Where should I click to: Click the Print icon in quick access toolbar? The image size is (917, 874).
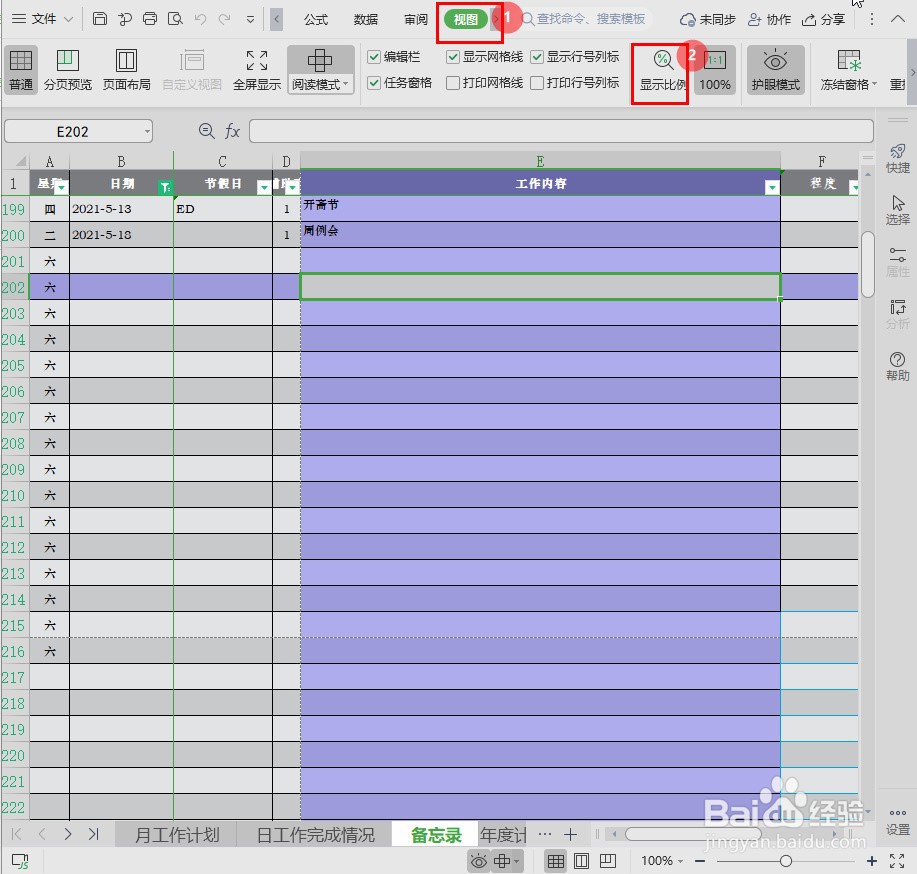pos(150,19)
